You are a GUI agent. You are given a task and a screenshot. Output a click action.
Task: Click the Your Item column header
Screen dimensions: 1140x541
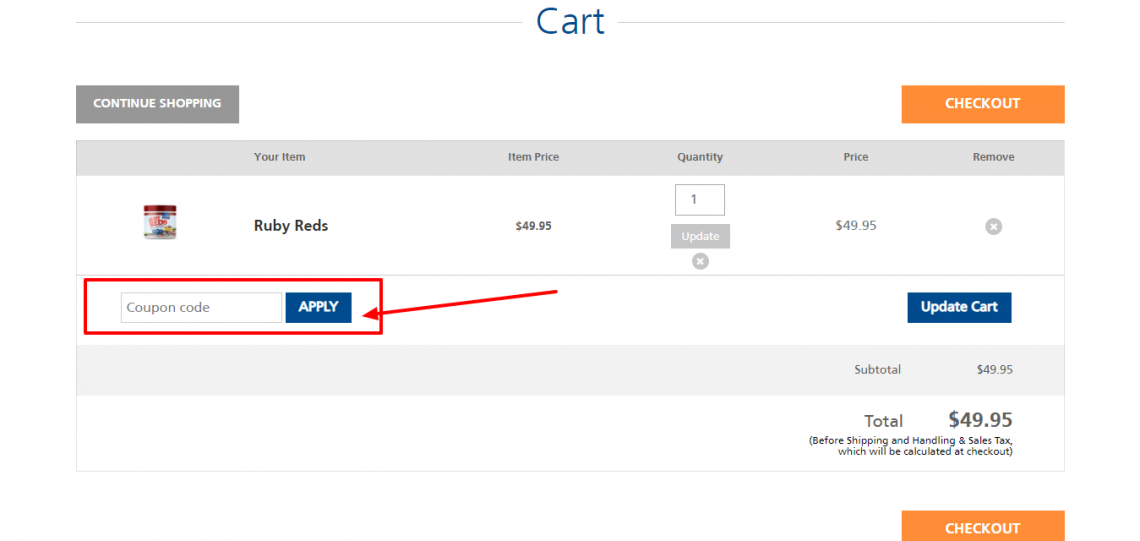280,157
